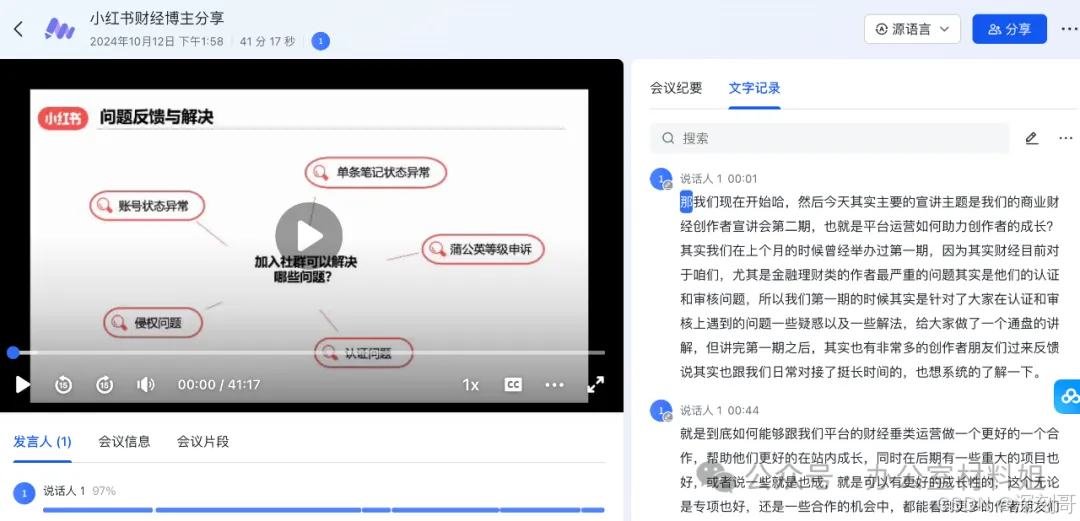
Task: Play video with large center play button
Action: click(309, 236)
